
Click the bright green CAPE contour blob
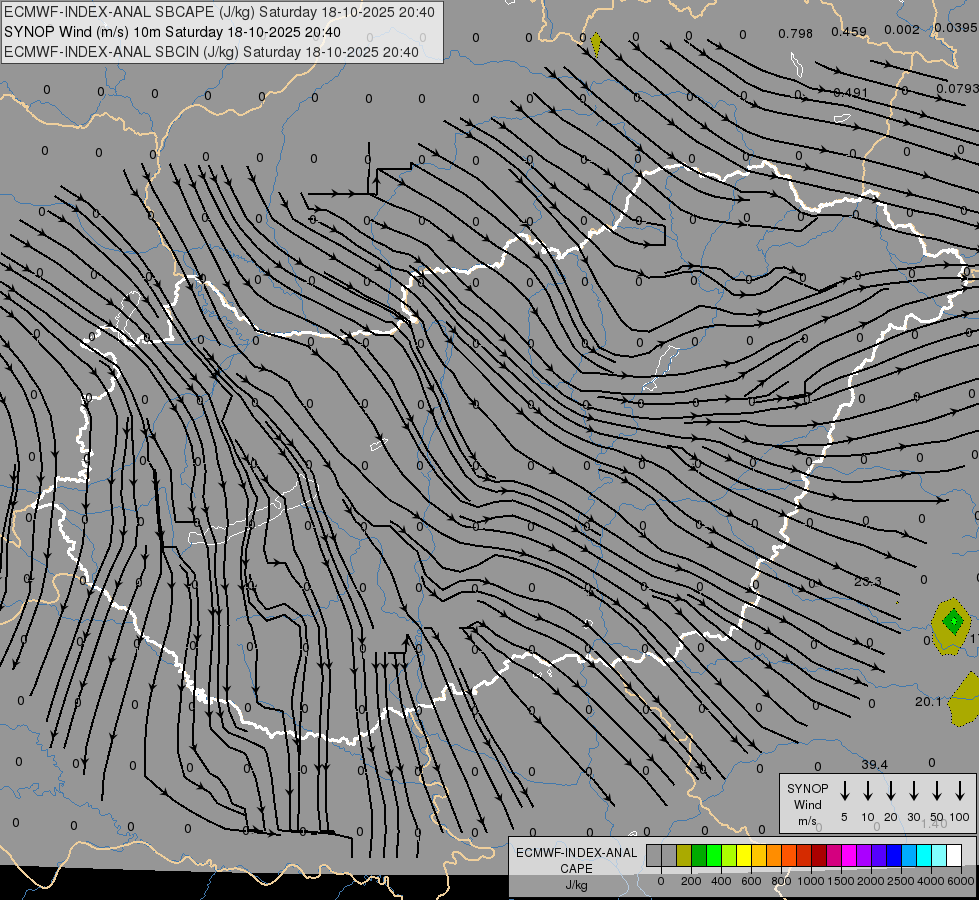[x=954, y=622]
